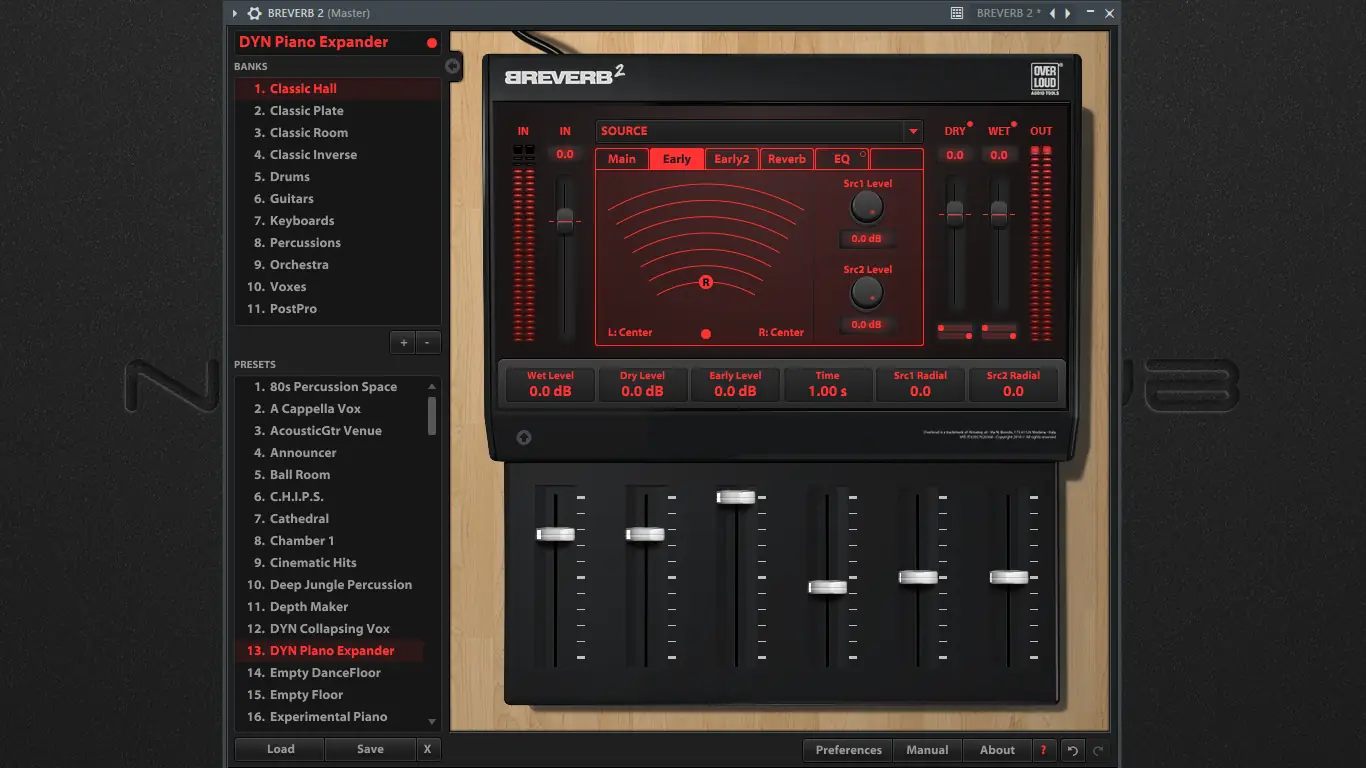The width and height of the screenshot is (1366, 768).
Task: Remove a bank with the minus button
Action: tap(427, 342)
